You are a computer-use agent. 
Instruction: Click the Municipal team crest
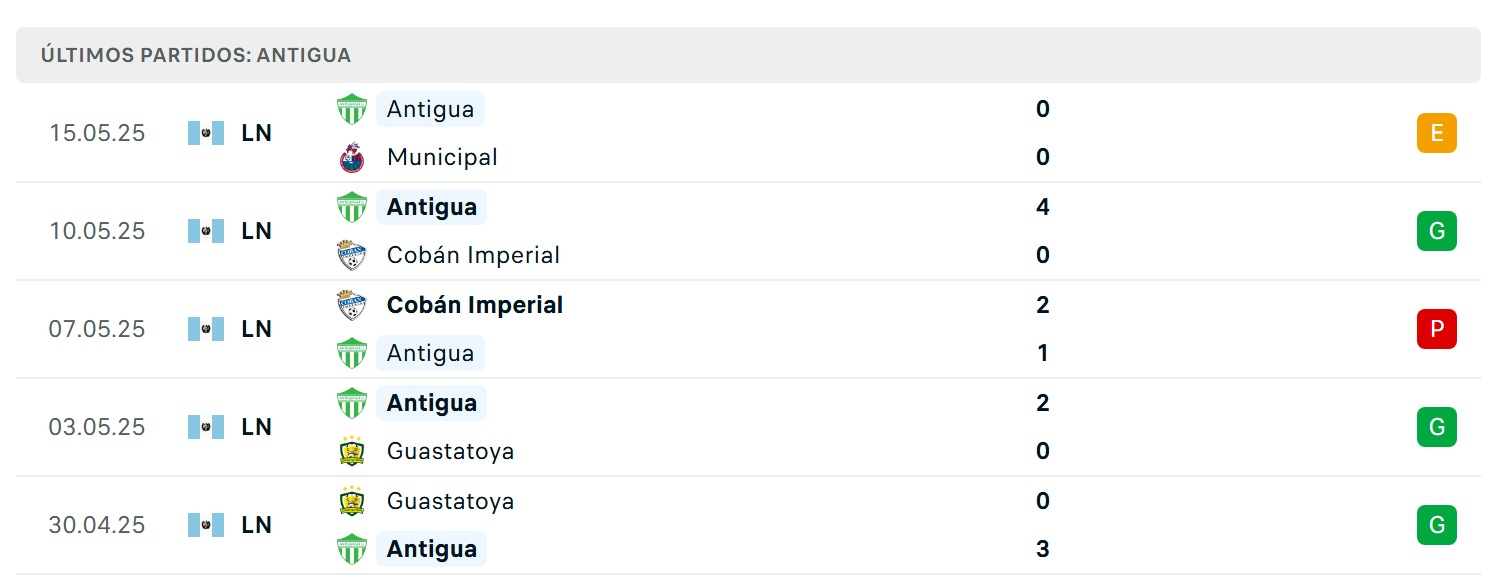(352, 157)
